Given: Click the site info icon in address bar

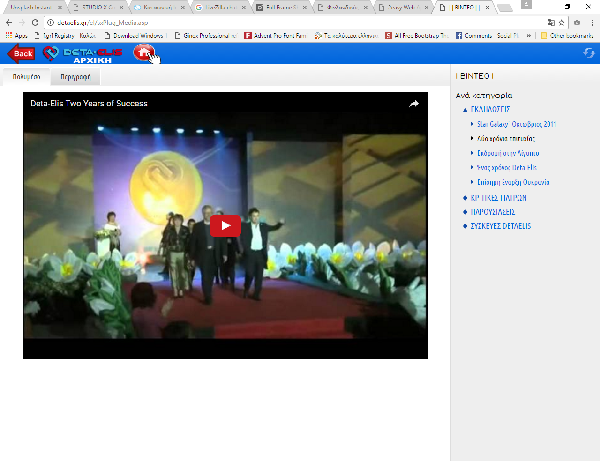Looking at the screenshot, I should (x=50, y=23).
